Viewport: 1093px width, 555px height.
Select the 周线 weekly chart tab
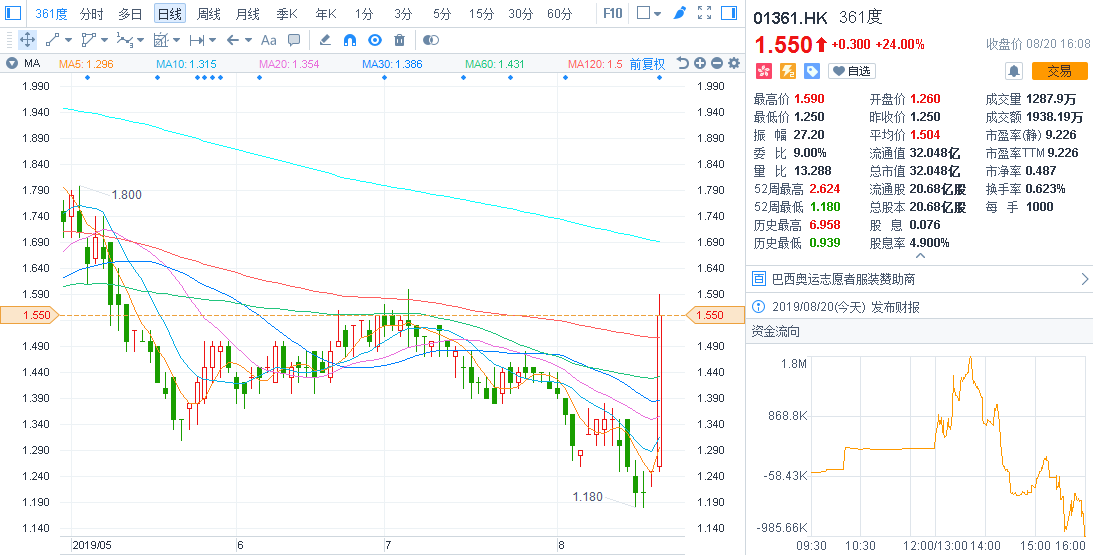click(x=208, y=13)
